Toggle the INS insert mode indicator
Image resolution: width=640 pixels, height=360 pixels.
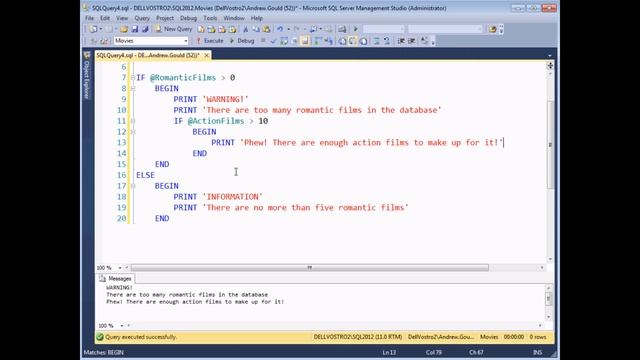point(538,352)
